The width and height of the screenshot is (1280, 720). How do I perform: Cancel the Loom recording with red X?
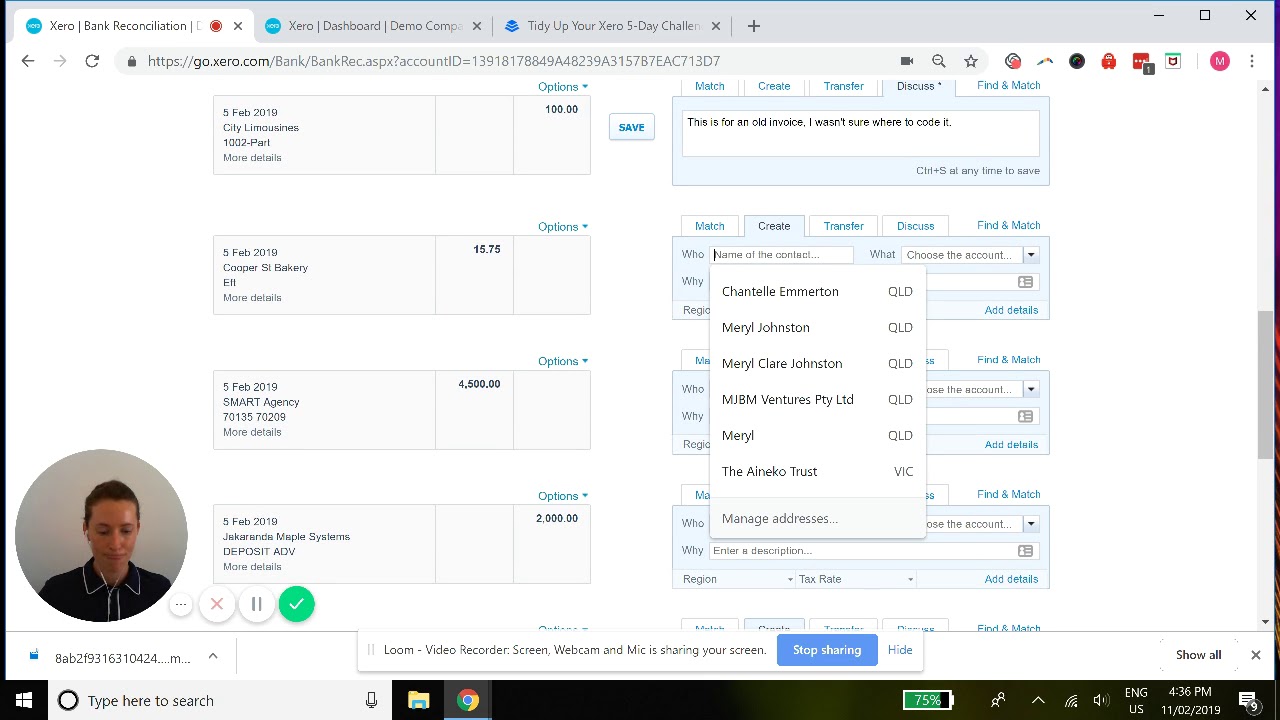coord(217,604)
